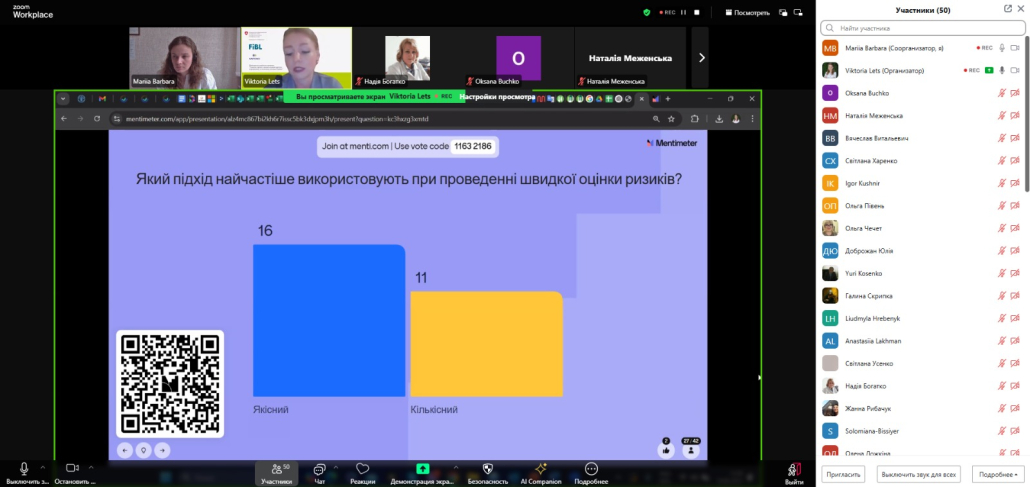The width and height of the screenshot is (1030, 487).
Task: Show next video thumbnails with right arrow
Action: [701, 58]
